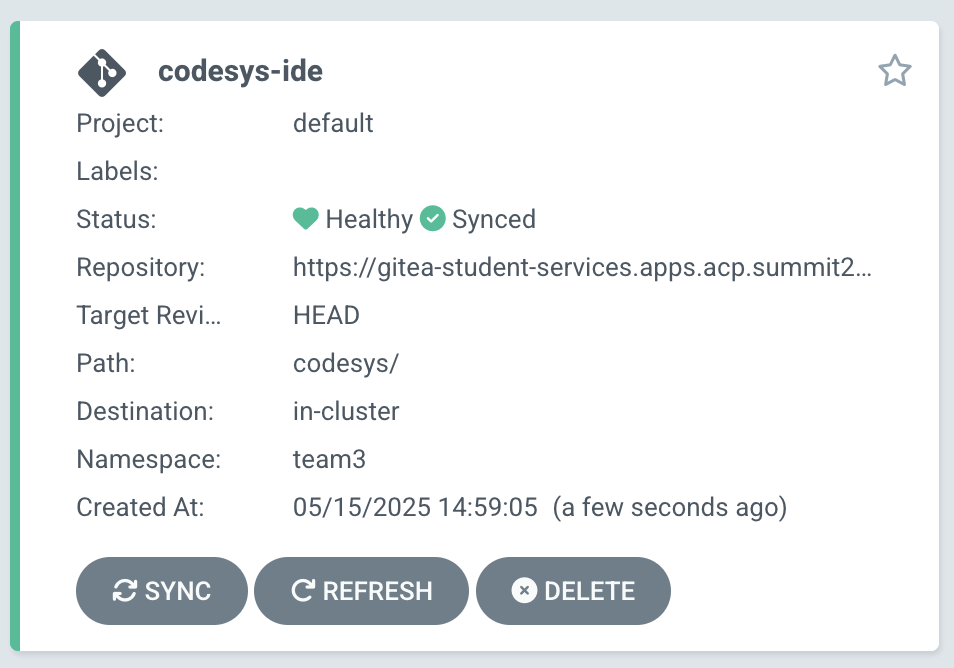Click the 'Namespace:' field label
Screen dimensions: 954x668
pyautogui.click(x=148, y=459)
